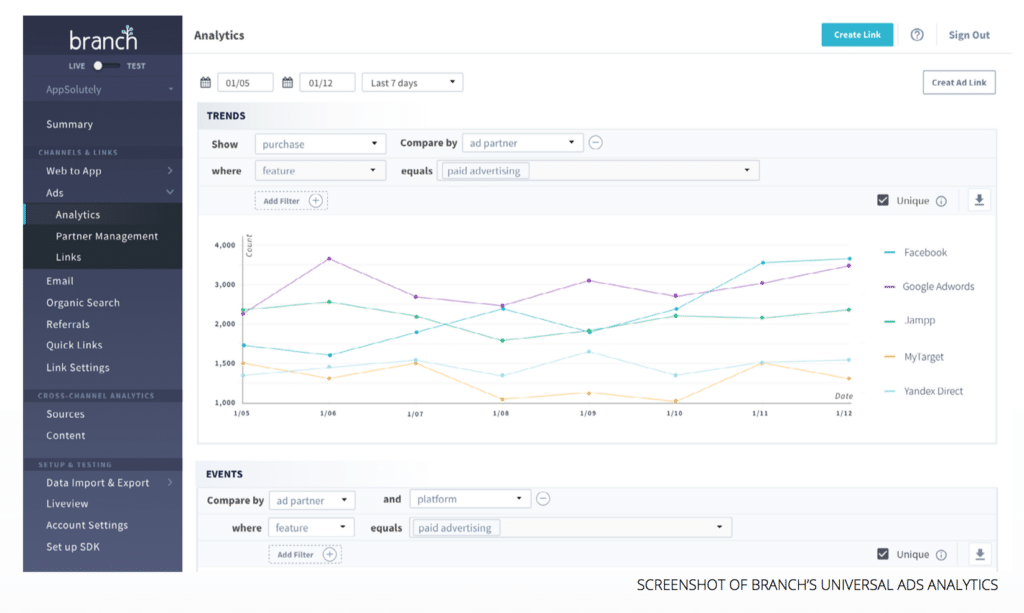Download the Events data
1024x613 pixels.
978,553
